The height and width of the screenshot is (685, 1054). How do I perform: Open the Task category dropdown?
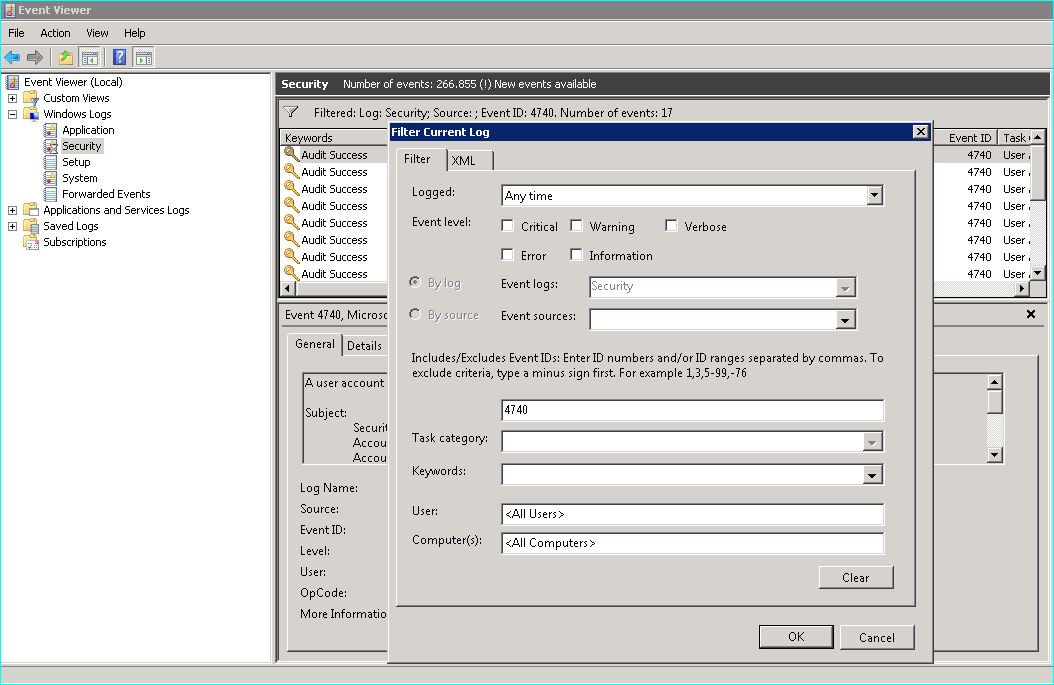[x=872, y=442]
